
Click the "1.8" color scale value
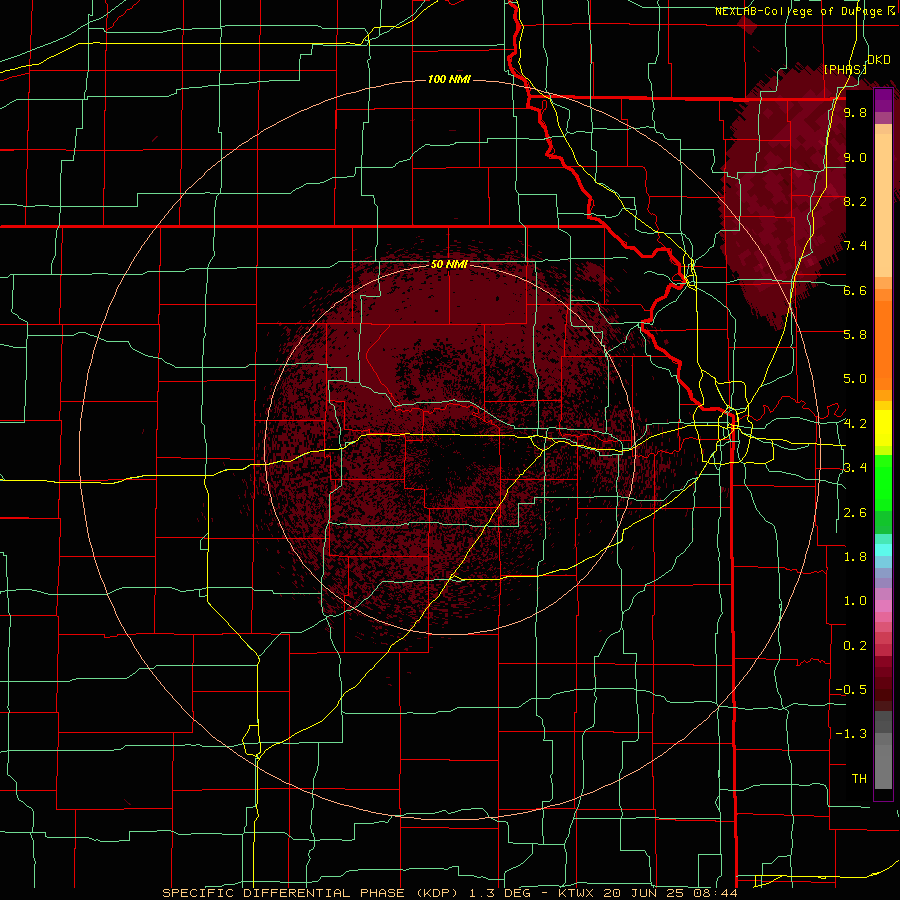click(855, 557)
